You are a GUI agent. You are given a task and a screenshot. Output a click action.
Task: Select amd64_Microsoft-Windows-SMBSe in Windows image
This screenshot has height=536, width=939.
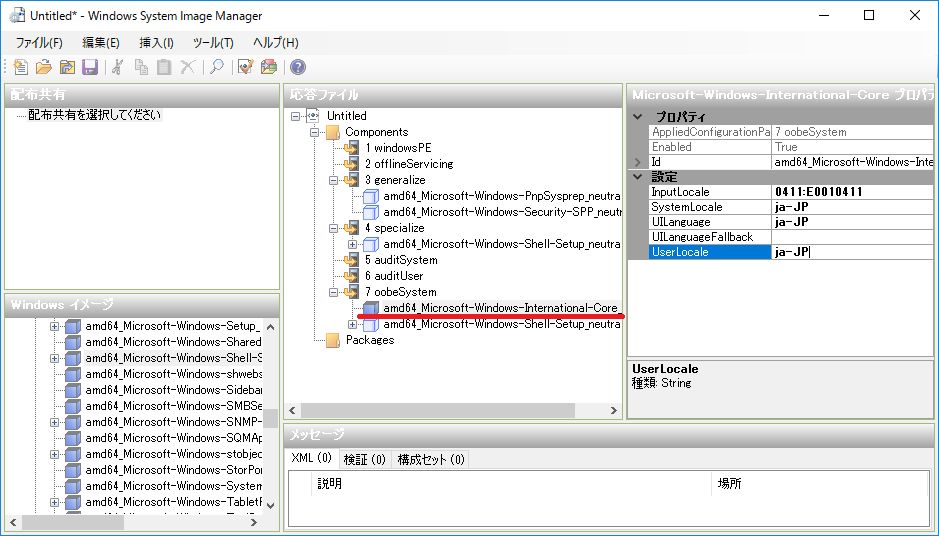(x=173, y=406)
